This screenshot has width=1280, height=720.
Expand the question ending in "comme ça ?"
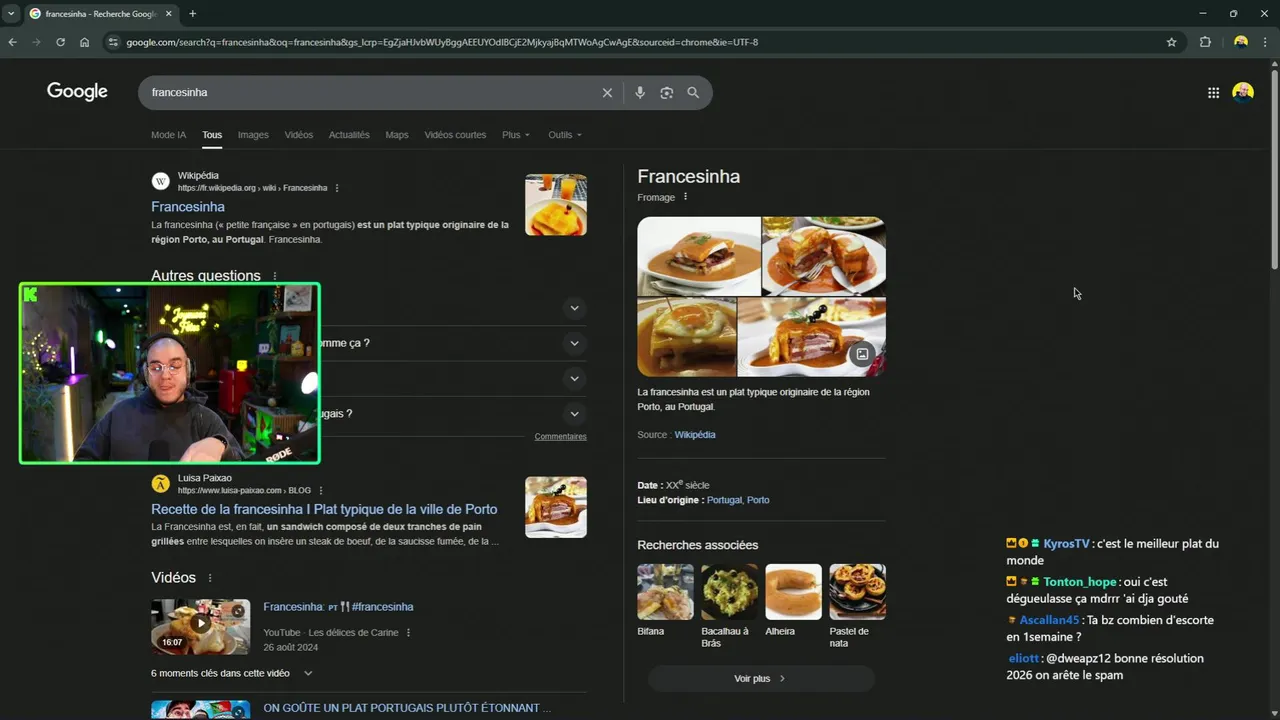[x=574, y=343]
